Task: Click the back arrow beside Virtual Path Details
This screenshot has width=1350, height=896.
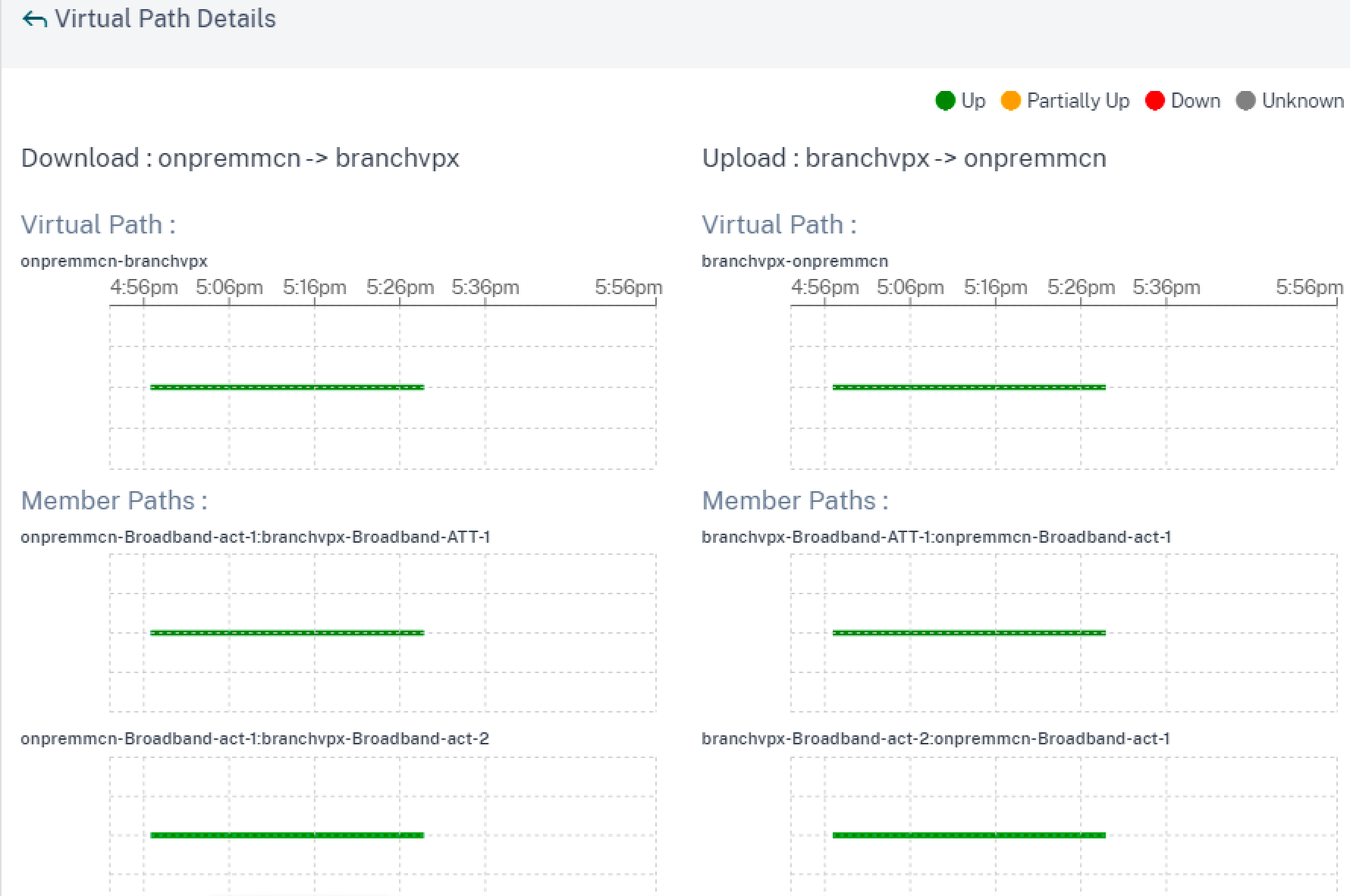Action: [35, 19]
